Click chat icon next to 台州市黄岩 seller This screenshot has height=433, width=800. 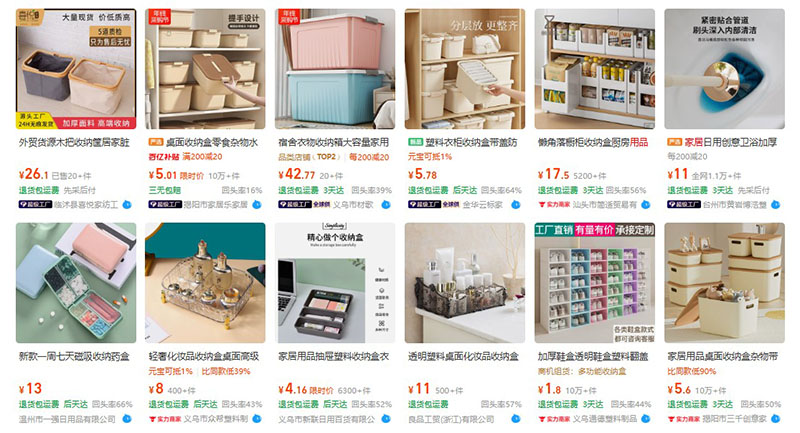(776, 205)
